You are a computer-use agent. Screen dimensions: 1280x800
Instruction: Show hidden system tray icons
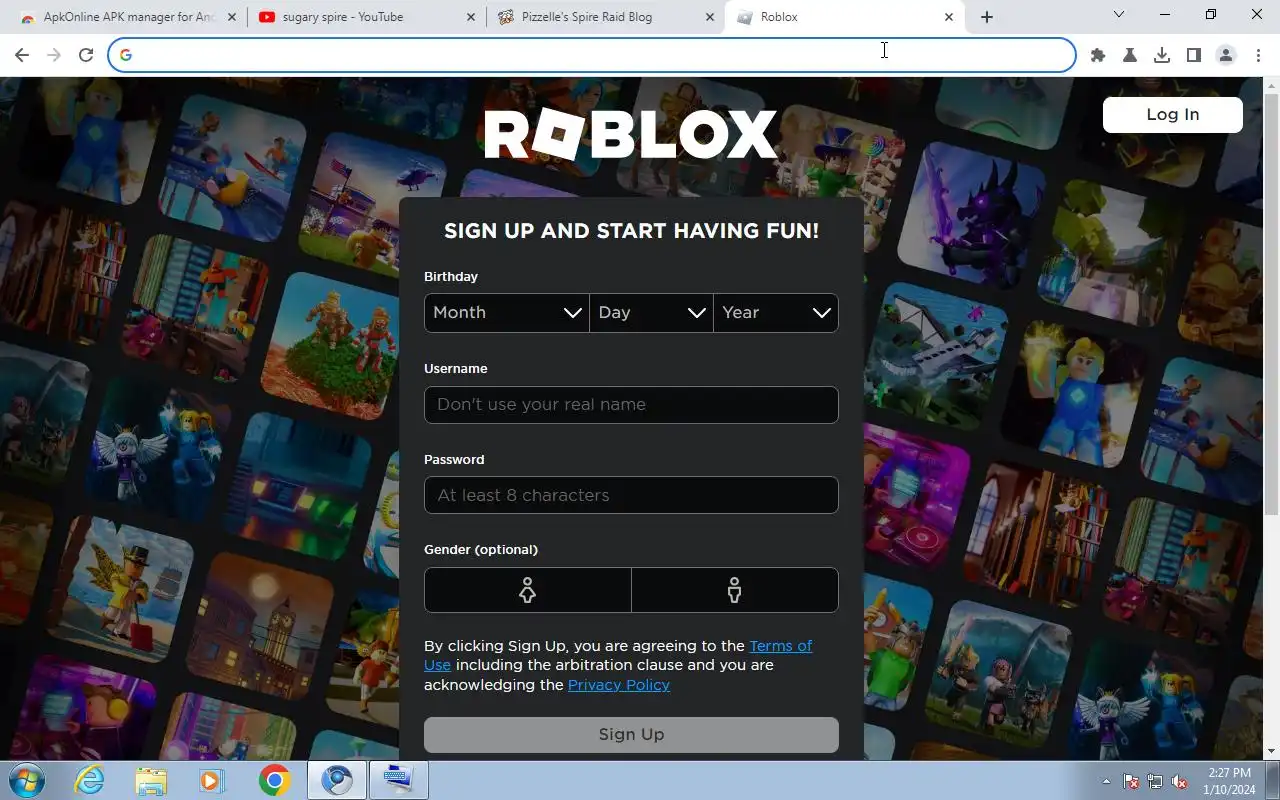click(1106, 781)
